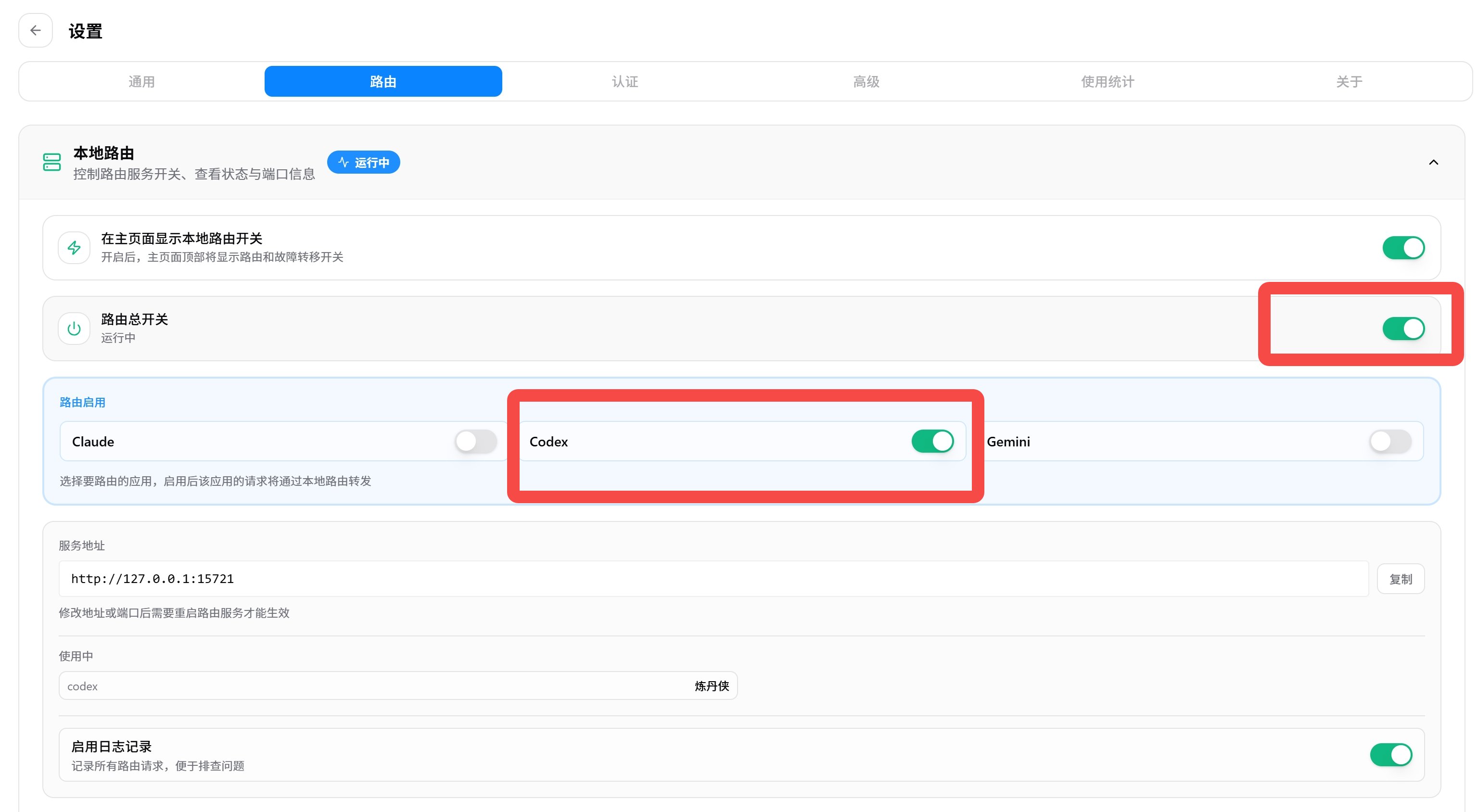Click the 使用中 label

point(76,656)
